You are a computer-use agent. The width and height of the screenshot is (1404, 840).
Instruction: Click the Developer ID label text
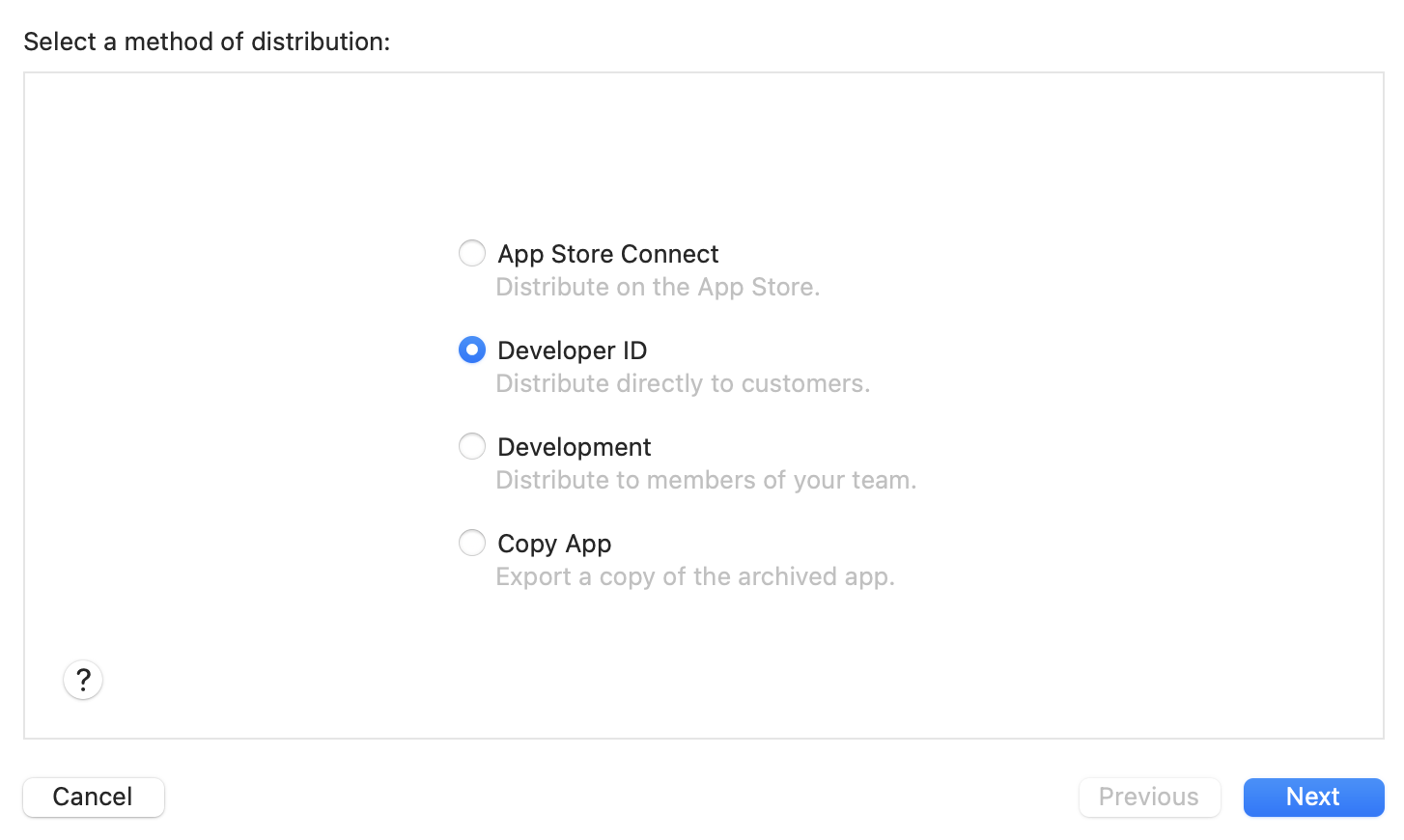click(572, 350)
